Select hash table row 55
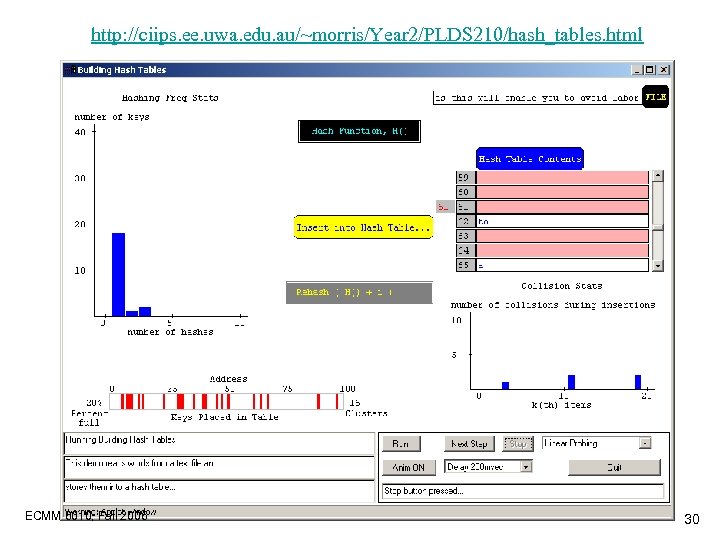The height and width of the screenshot is (540, 720). click(x=552, y=265)
